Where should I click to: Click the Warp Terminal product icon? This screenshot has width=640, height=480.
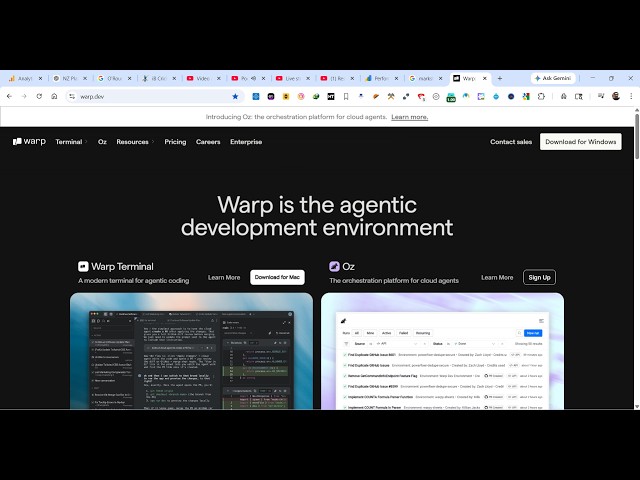coord(83,267)
